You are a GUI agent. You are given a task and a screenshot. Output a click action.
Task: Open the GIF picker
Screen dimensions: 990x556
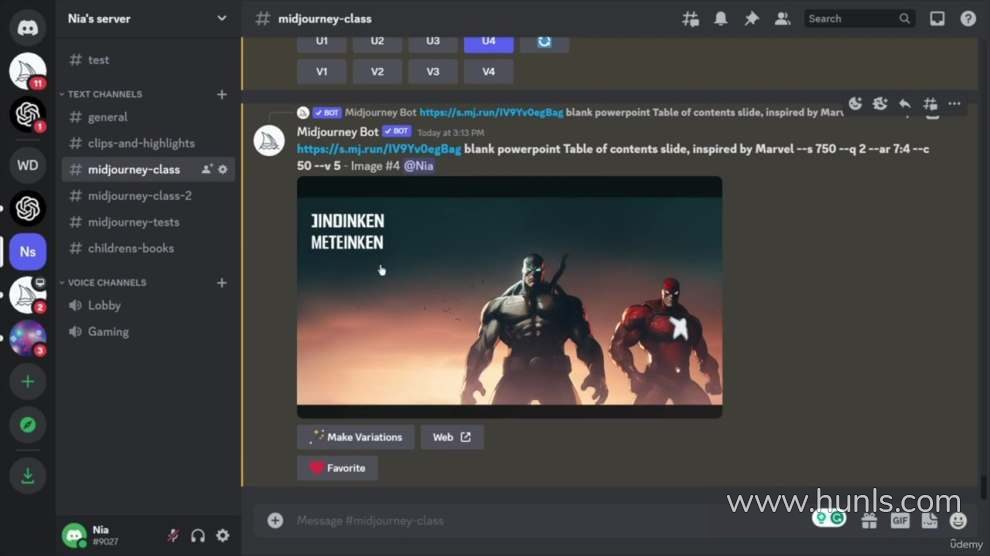[x=900, y=521]
